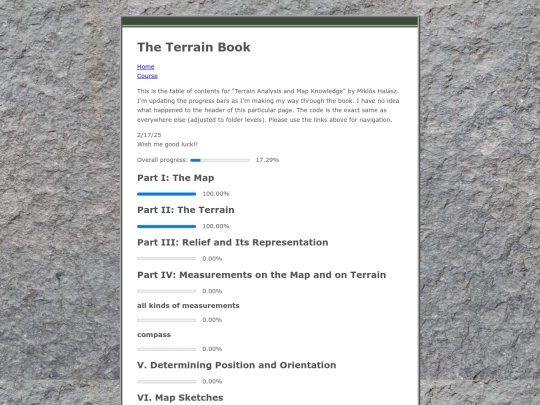Click the Part IV Measurements progress bar

tap(167, 291)
